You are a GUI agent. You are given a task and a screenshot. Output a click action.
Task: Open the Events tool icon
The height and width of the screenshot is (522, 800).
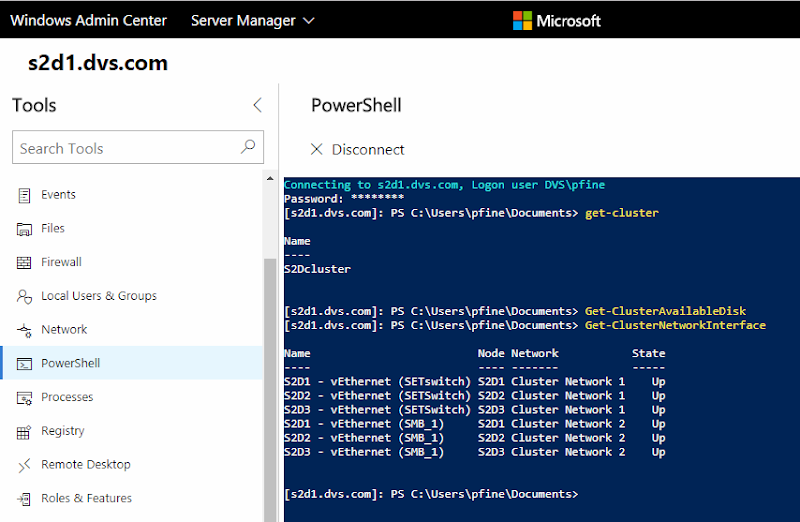24,195
